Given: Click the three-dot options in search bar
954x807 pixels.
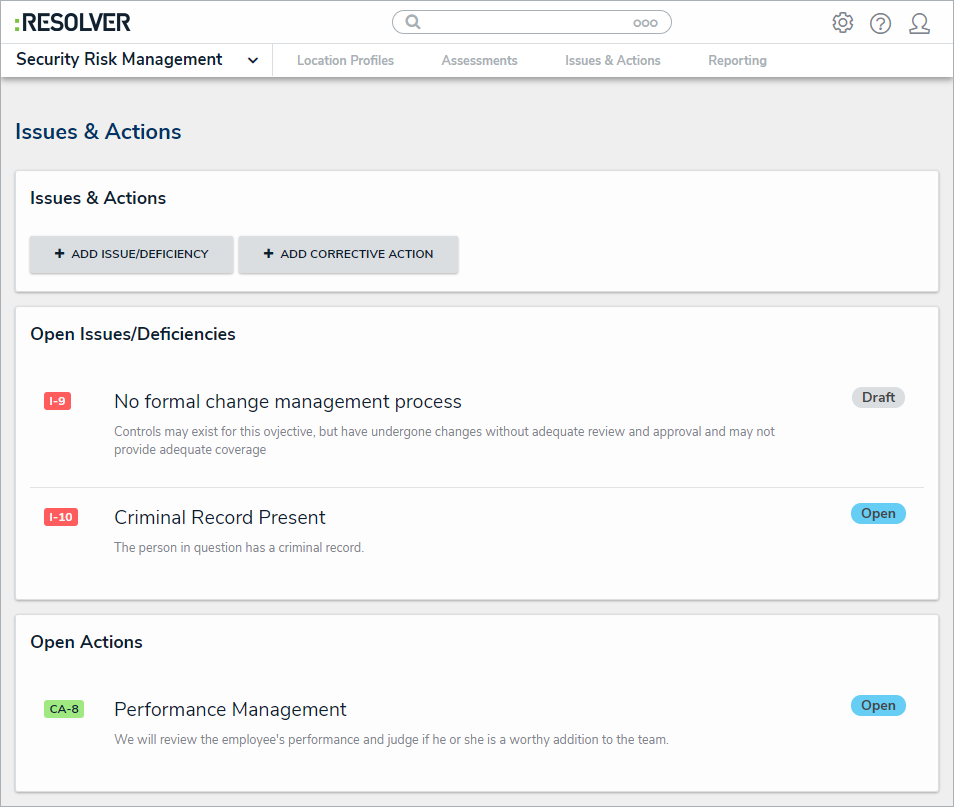Looking at the screenshot, I should pos(645,23).
